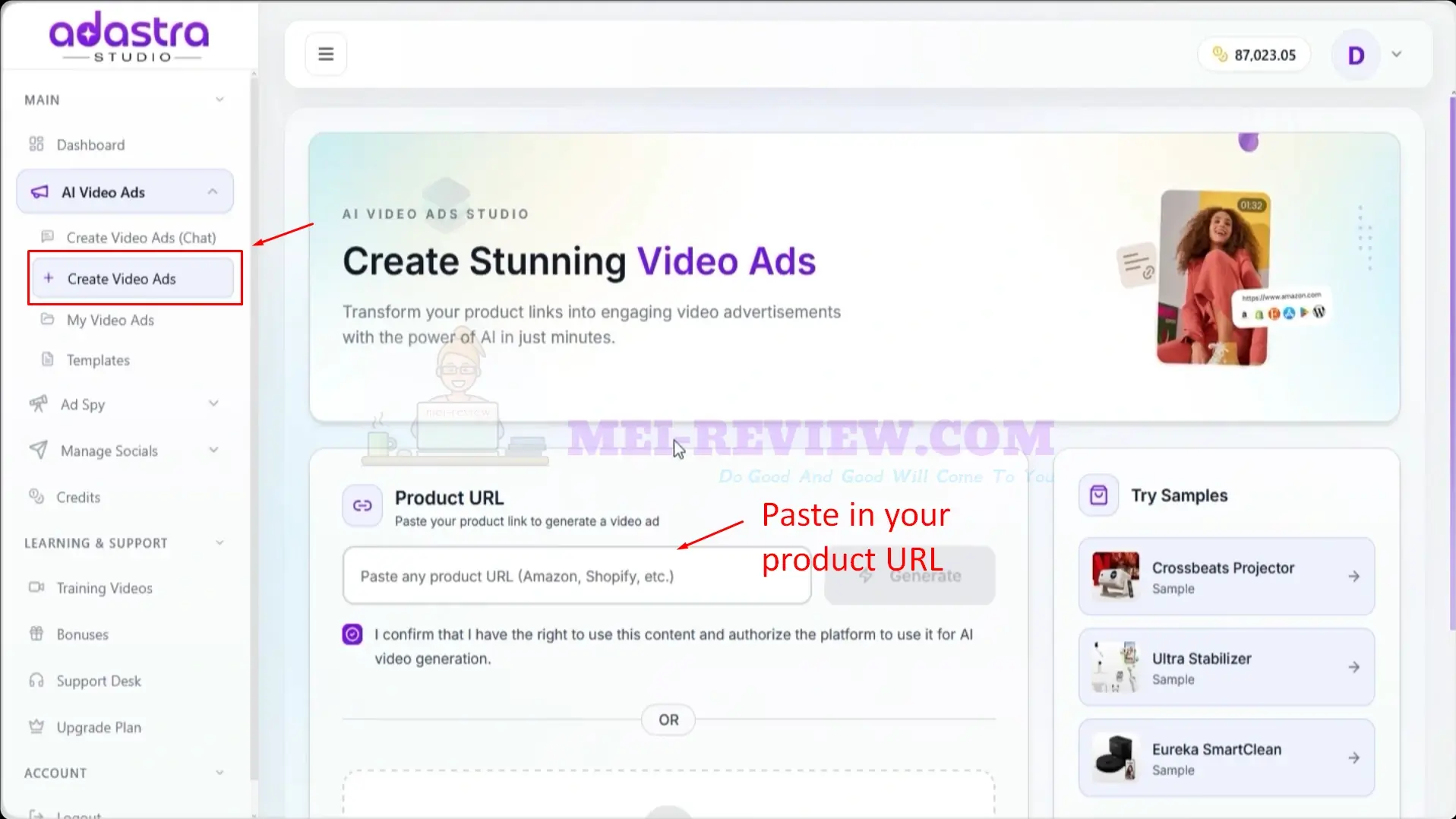Click the credits coin balance 87,023.05
Image resolution: width=1456 pixels, height=819 pixels.
(1254, 55)
